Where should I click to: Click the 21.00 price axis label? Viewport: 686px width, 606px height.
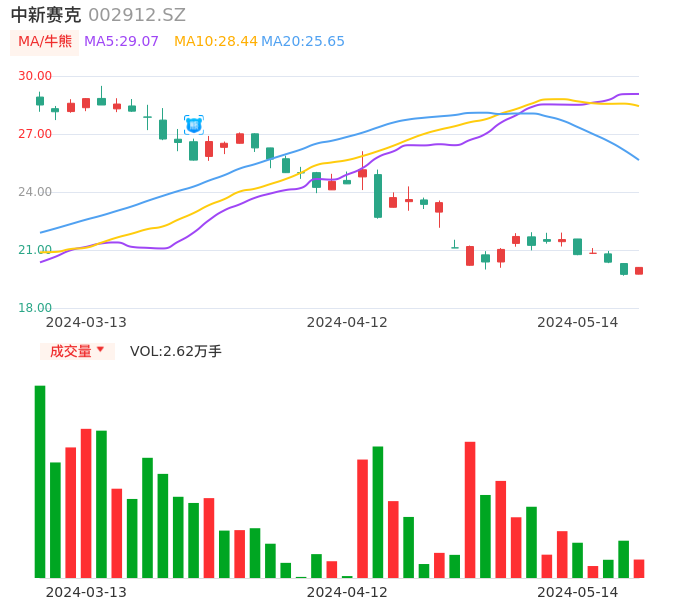tap(35, 250)
